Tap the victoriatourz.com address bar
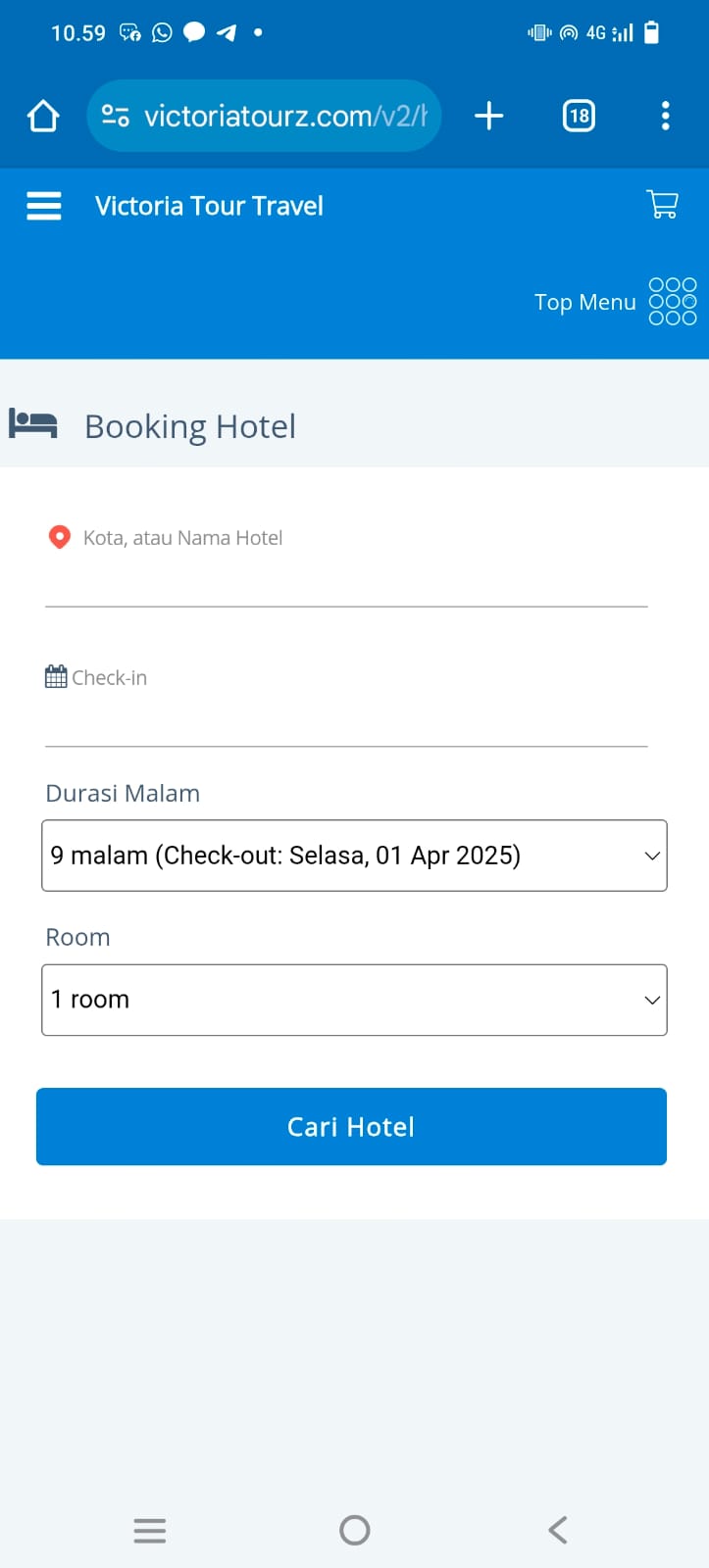709x1568 pixels. tap(284, 117)
